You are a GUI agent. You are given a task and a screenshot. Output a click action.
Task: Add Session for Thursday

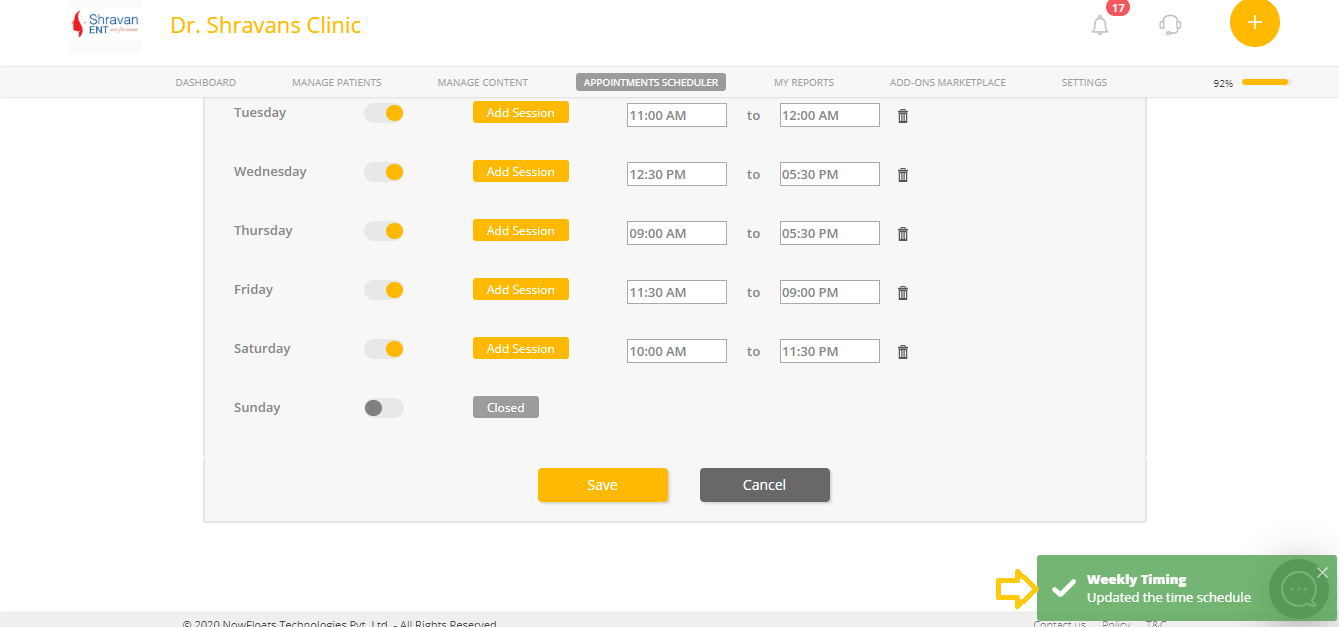point(521,230)
